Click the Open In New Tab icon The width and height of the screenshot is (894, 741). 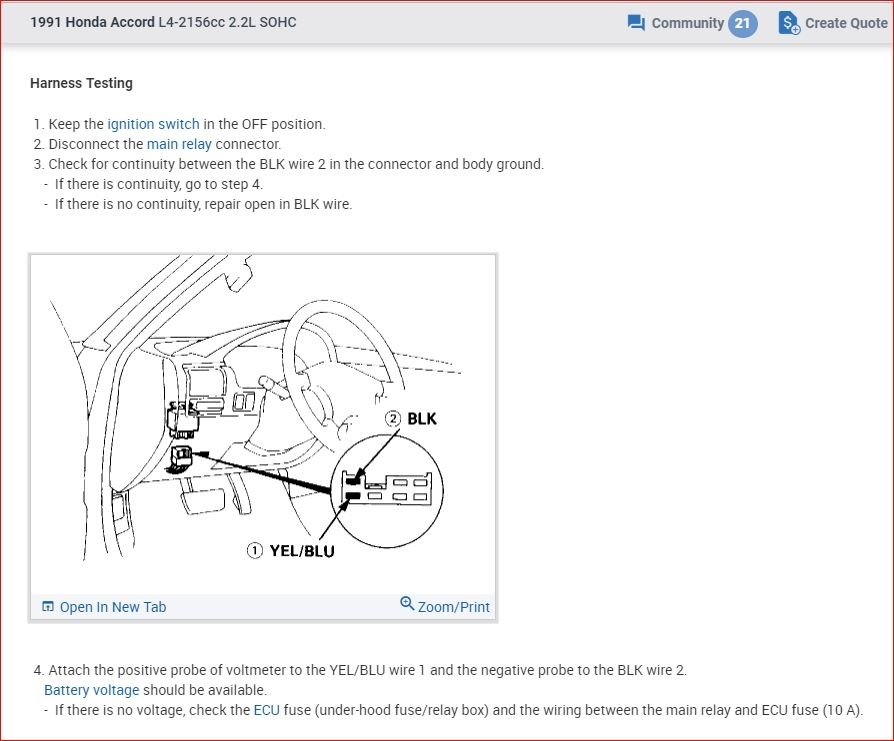point(48,606)
